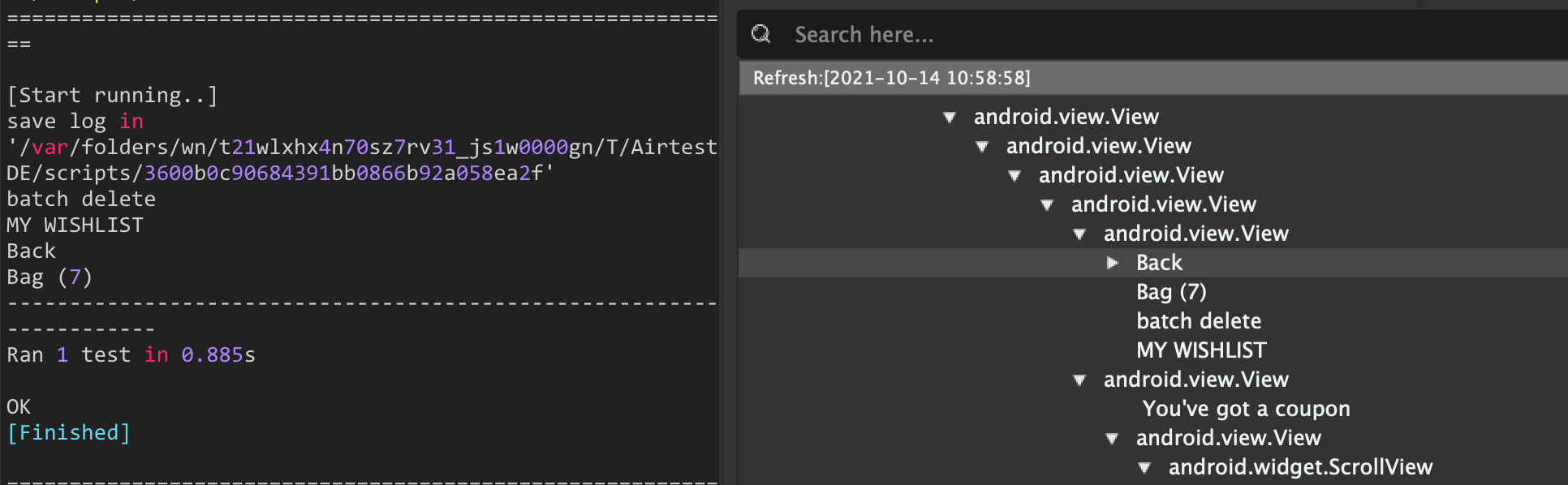Click the "OK" result line in log
This screenshot has width=1568, height=485.
[19, 407]
